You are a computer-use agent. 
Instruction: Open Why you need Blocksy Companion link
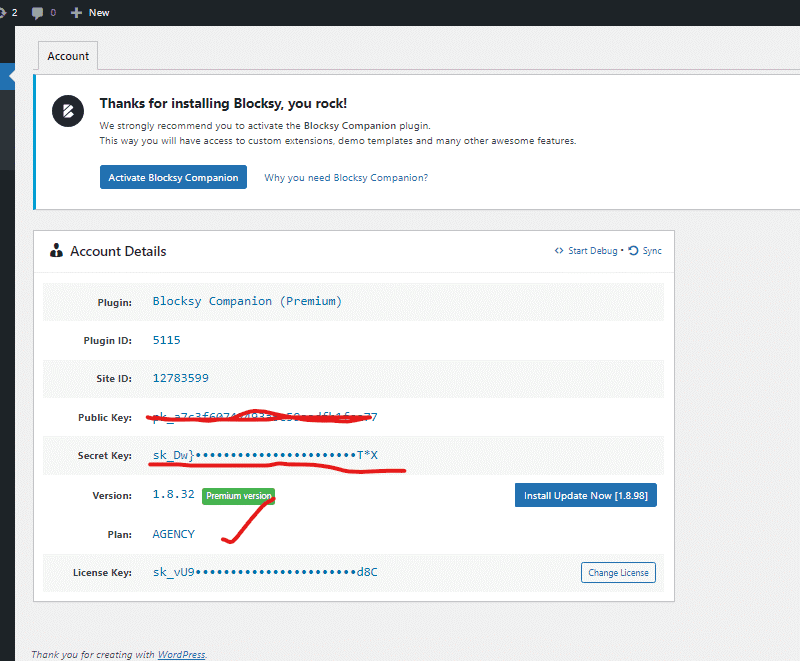click(346, 177)
